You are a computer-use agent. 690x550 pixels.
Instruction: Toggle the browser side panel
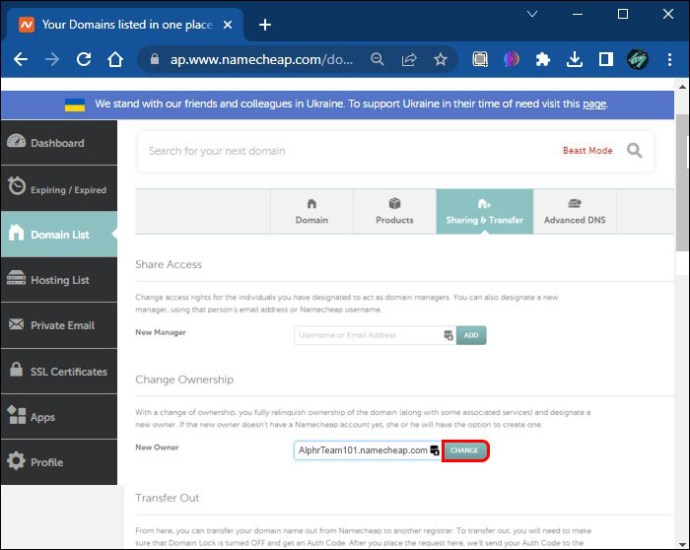pos(606,59)
